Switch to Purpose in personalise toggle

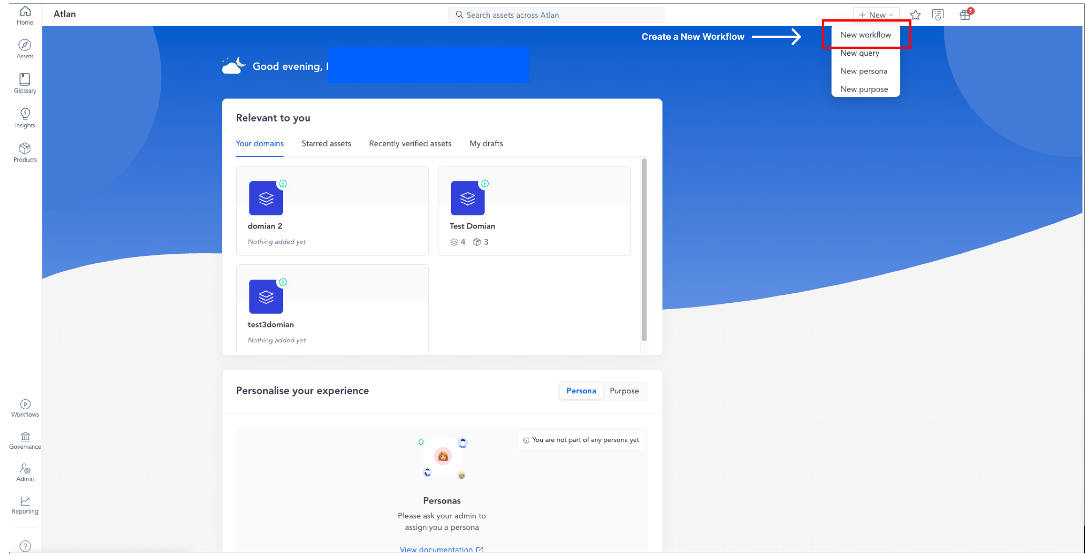point(624,391)
